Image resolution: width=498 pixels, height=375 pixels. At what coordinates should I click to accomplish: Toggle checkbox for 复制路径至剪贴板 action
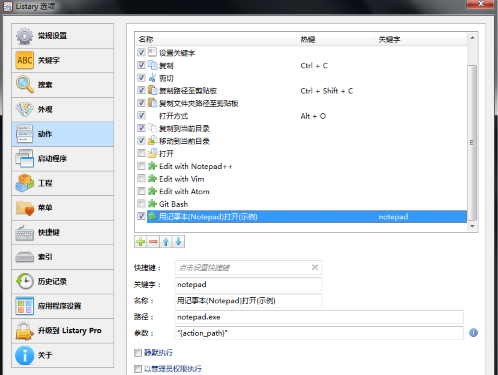click(x=141, y=90)
